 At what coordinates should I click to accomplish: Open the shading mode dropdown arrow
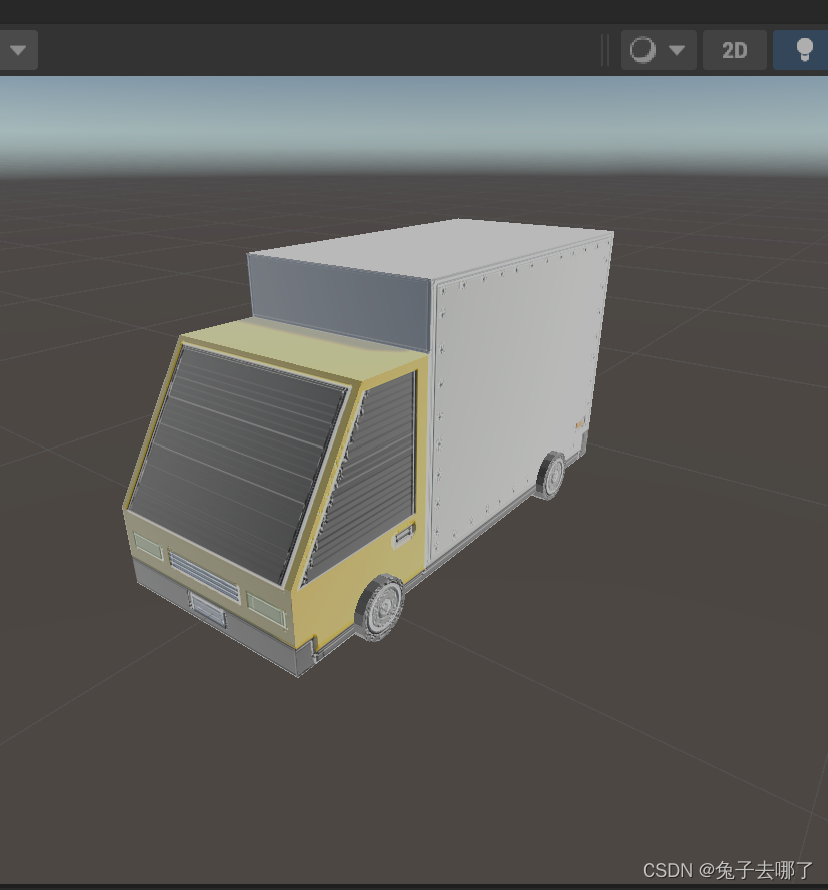[x=676, y=49]
